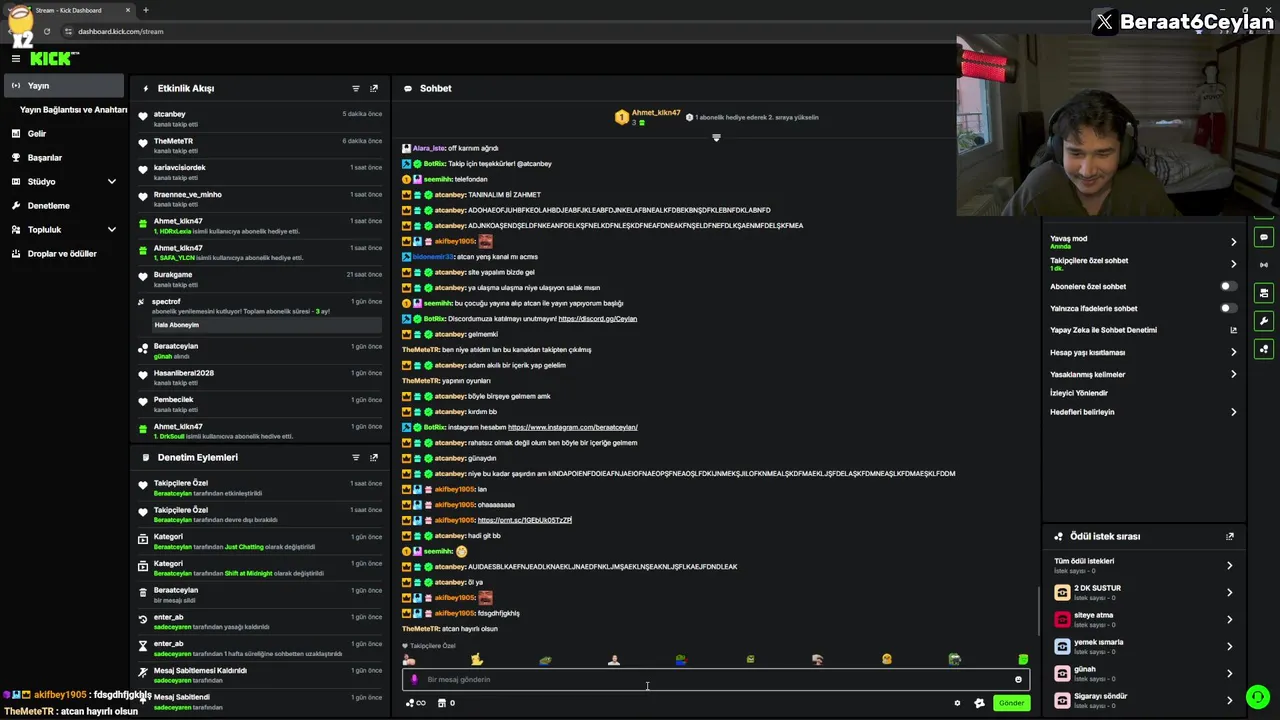The image size is (1280, 720).
Task: Open Yasaklanmış kelimeler arrow
Action: pyautogui.click(x=1233, y=374)
